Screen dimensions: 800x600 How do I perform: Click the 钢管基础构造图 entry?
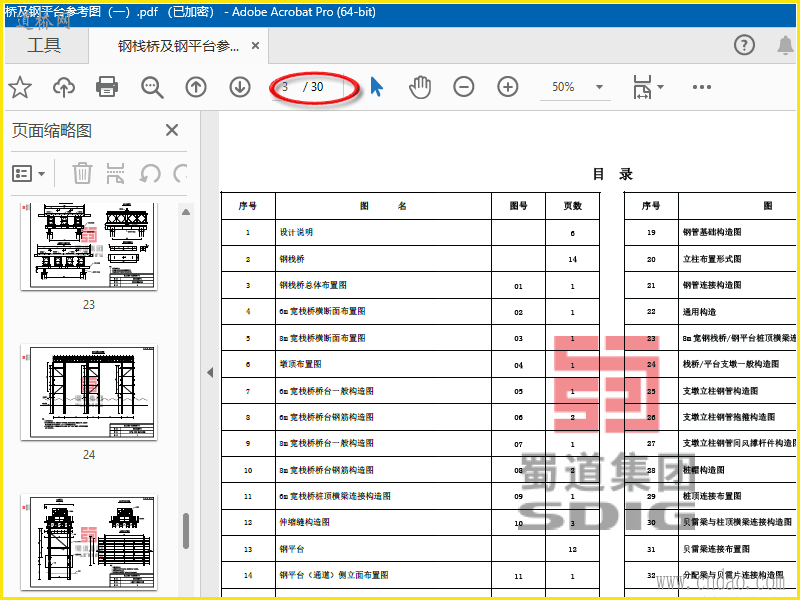712,232
